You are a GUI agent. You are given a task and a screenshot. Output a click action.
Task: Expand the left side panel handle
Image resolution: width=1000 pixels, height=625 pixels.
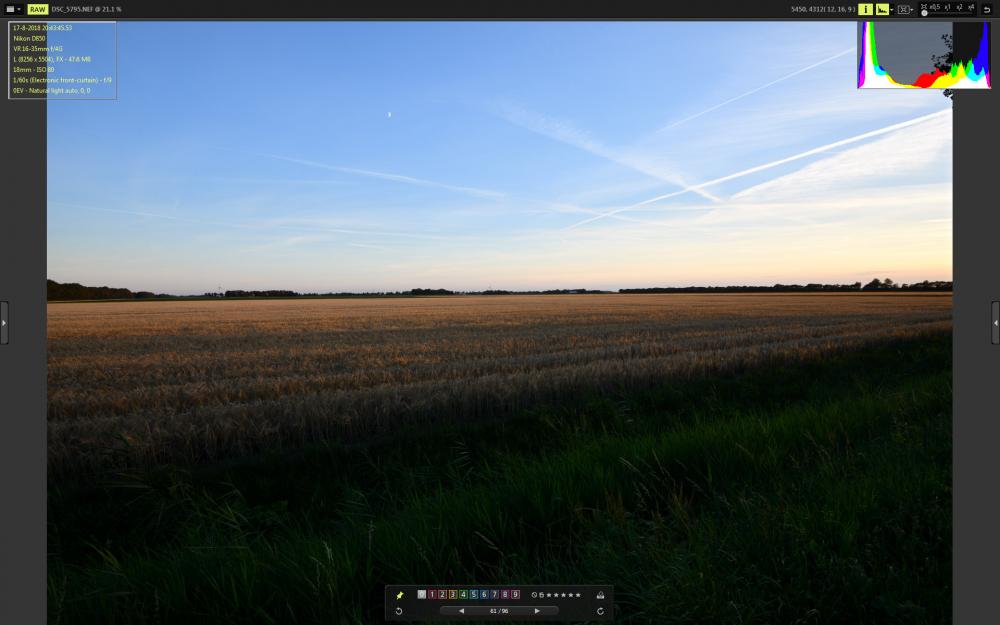tap(4, 323)
